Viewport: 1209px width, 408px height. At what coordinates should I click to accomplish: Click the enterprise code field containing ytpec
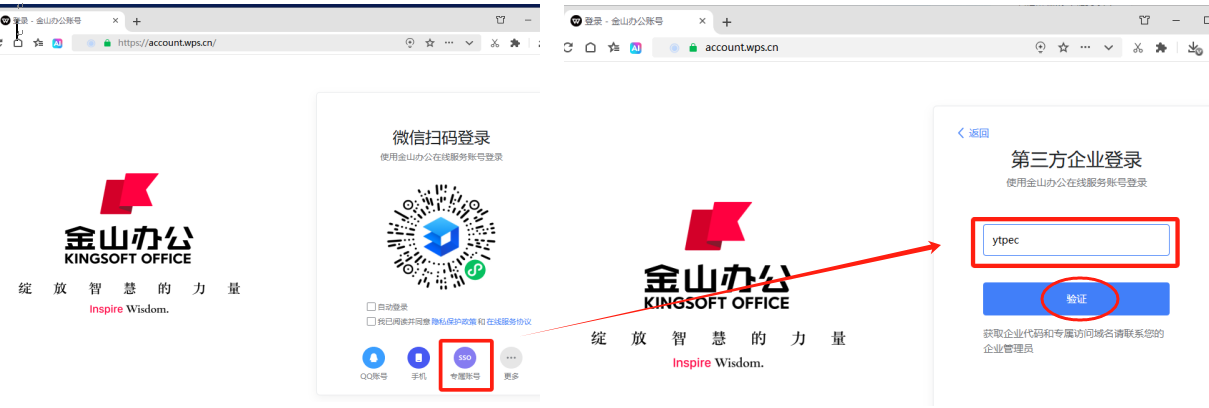pyautogui.click(x=1075, y=240)
